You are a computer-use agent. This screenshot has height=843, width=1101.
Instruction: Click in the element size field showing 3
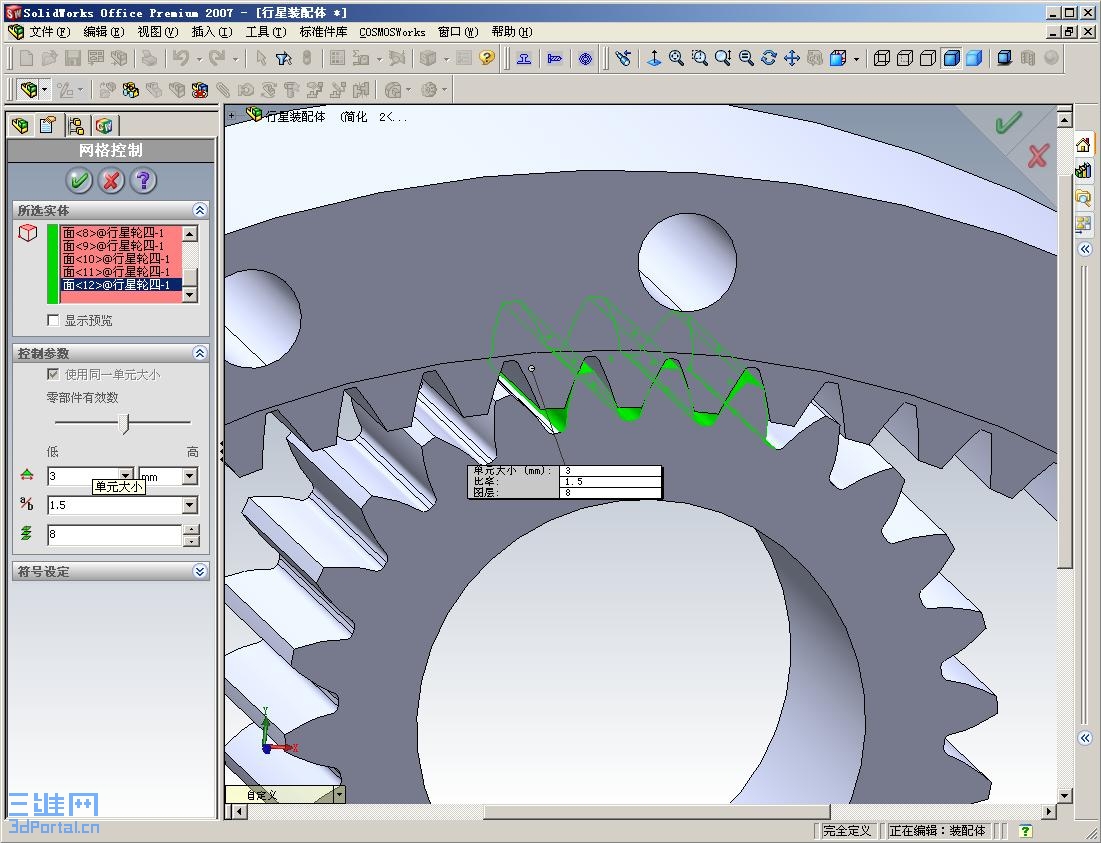[x=84, y=476]
